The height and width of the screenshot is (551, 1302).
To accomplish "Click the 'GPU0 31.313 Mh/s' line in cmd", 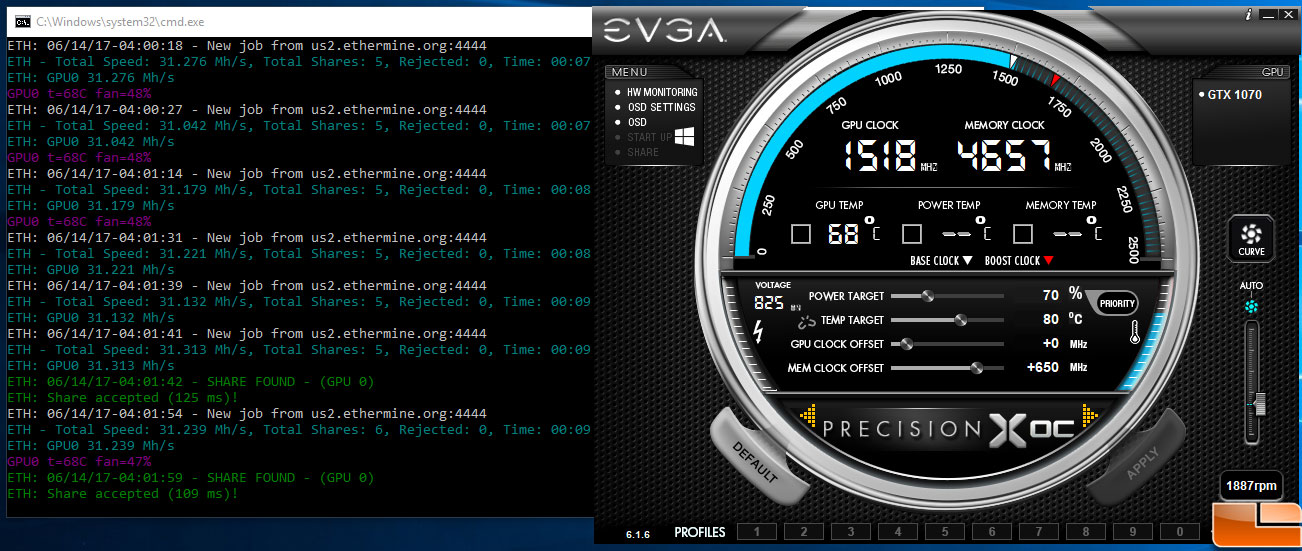I will point(90,365).
